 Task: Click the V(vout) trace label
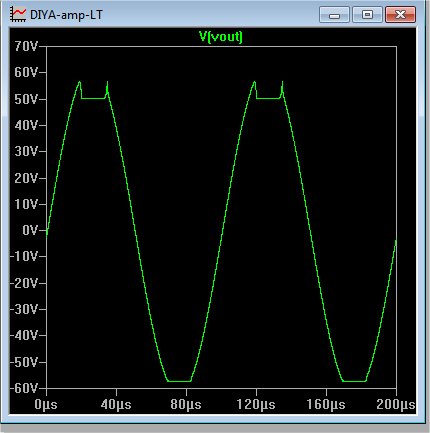[221, 36]
